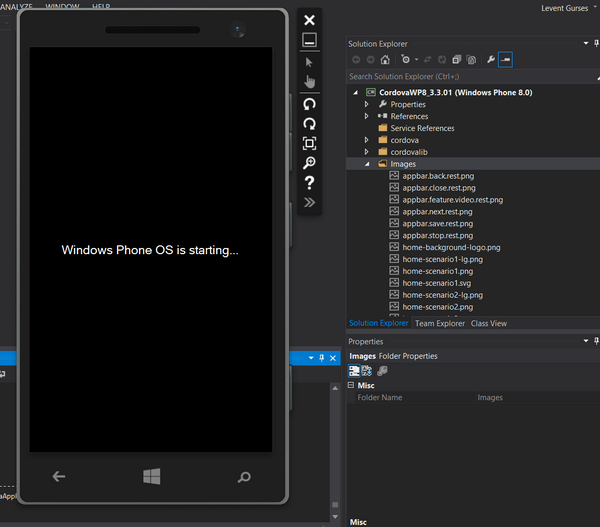The image size is (600, 527).
Task: Open Pending Changes Filter dropdown arrow
Action: [x=416, y=59]
